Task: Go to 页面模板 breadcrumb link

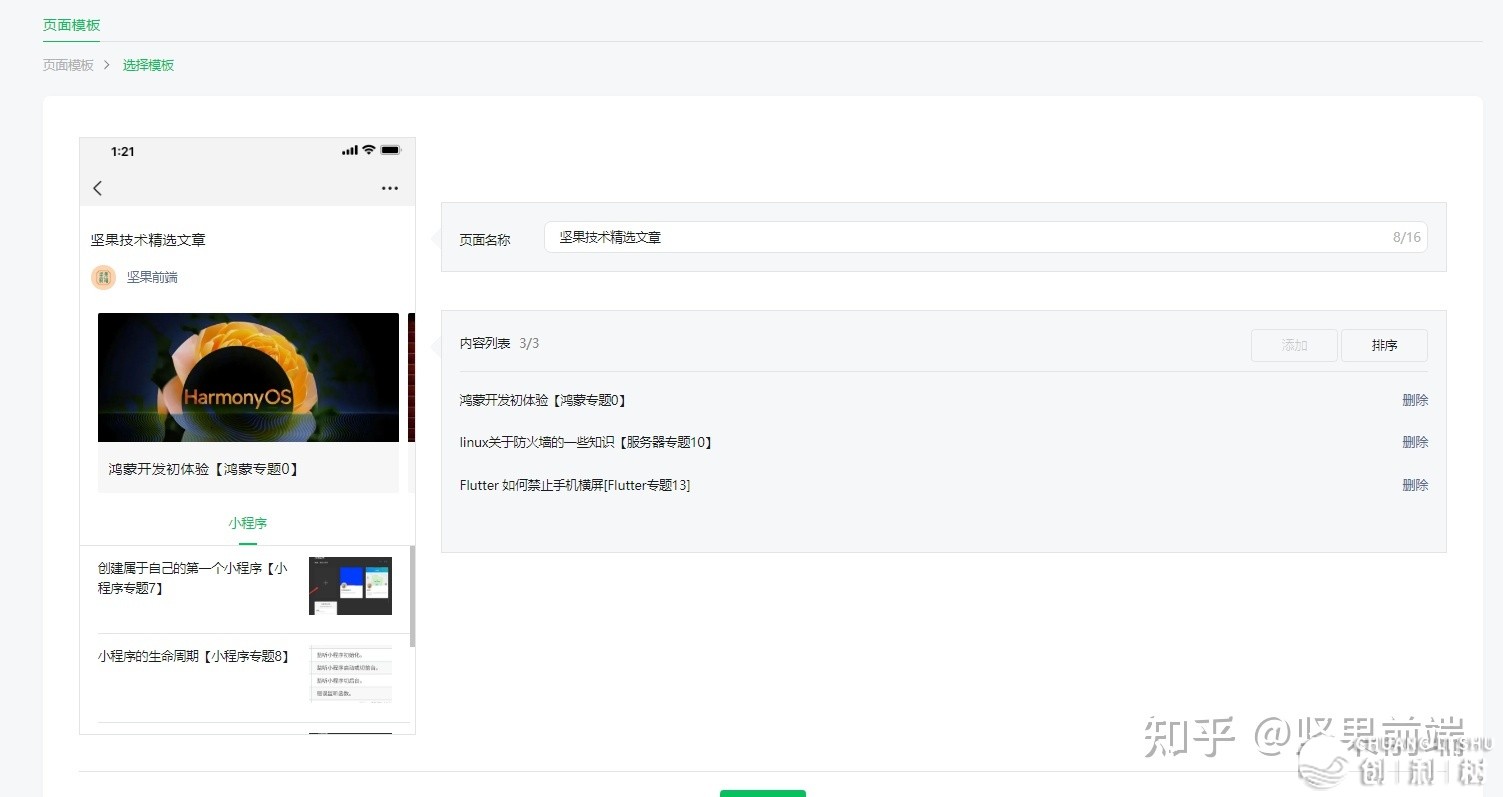Action: pyautogui.click(x=68, y=65)
